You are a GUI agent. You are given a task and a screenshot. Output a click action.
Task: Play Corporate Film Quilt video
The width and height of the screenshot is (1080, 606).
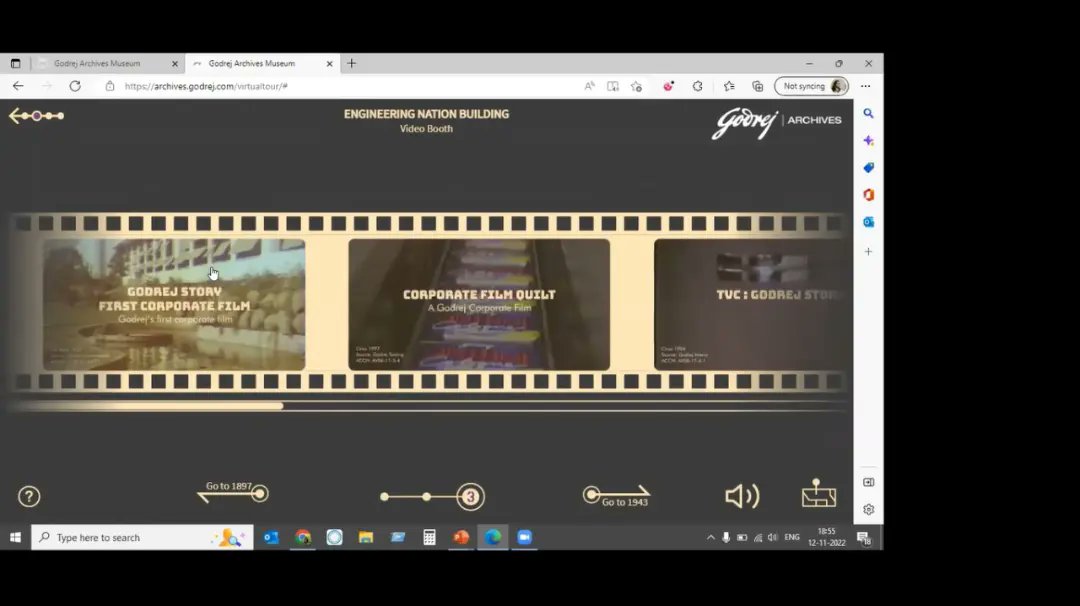click(x=479, y=304)
